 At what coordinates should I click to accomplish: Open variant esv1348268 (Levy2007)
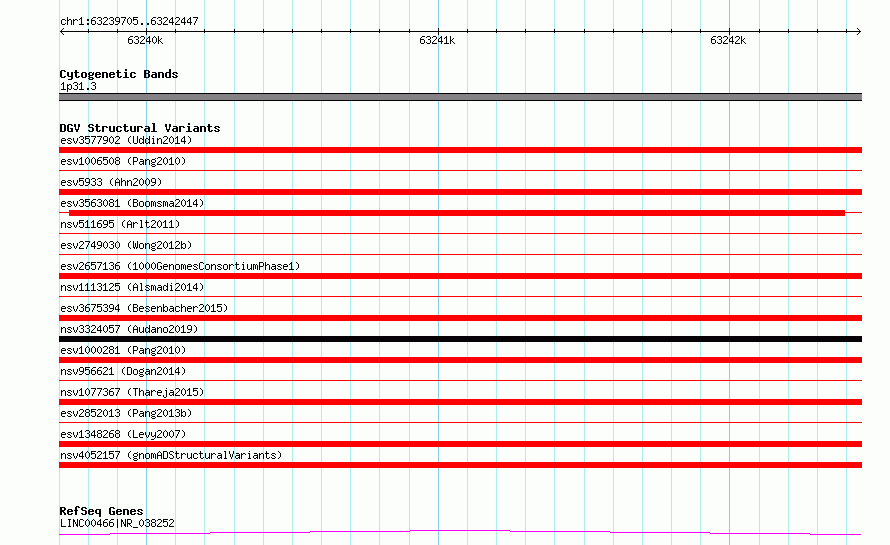pyautogui.click(x=123, y=434)
